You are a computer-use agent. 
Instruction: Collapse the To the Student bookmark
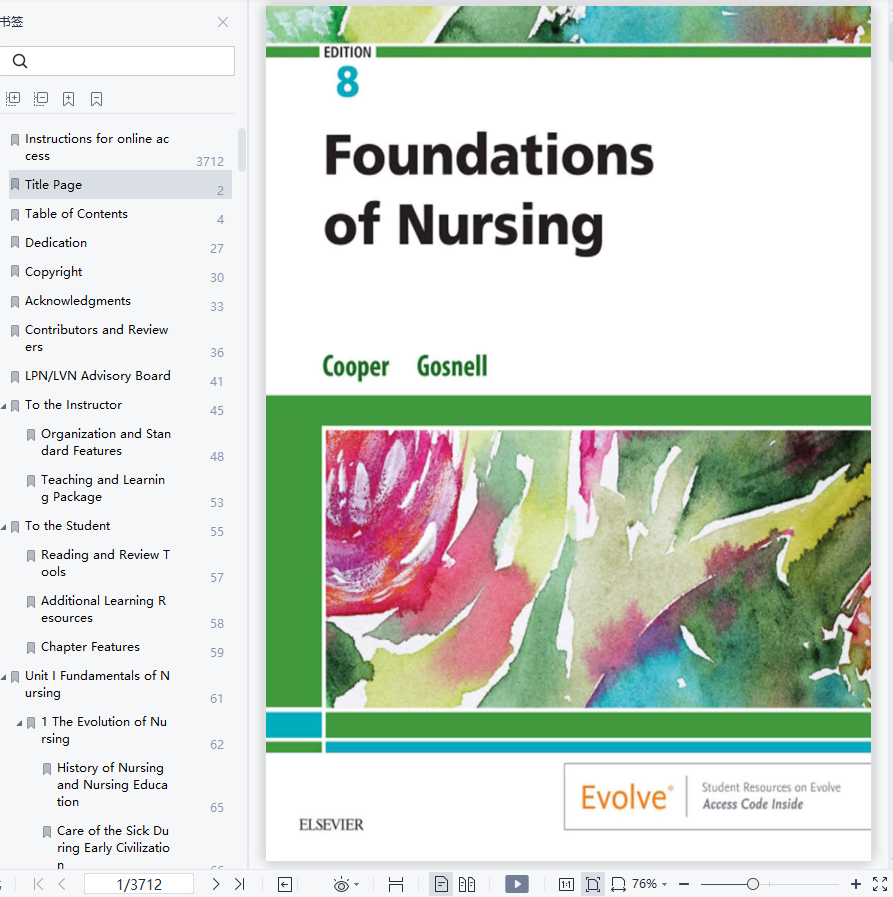4,527
